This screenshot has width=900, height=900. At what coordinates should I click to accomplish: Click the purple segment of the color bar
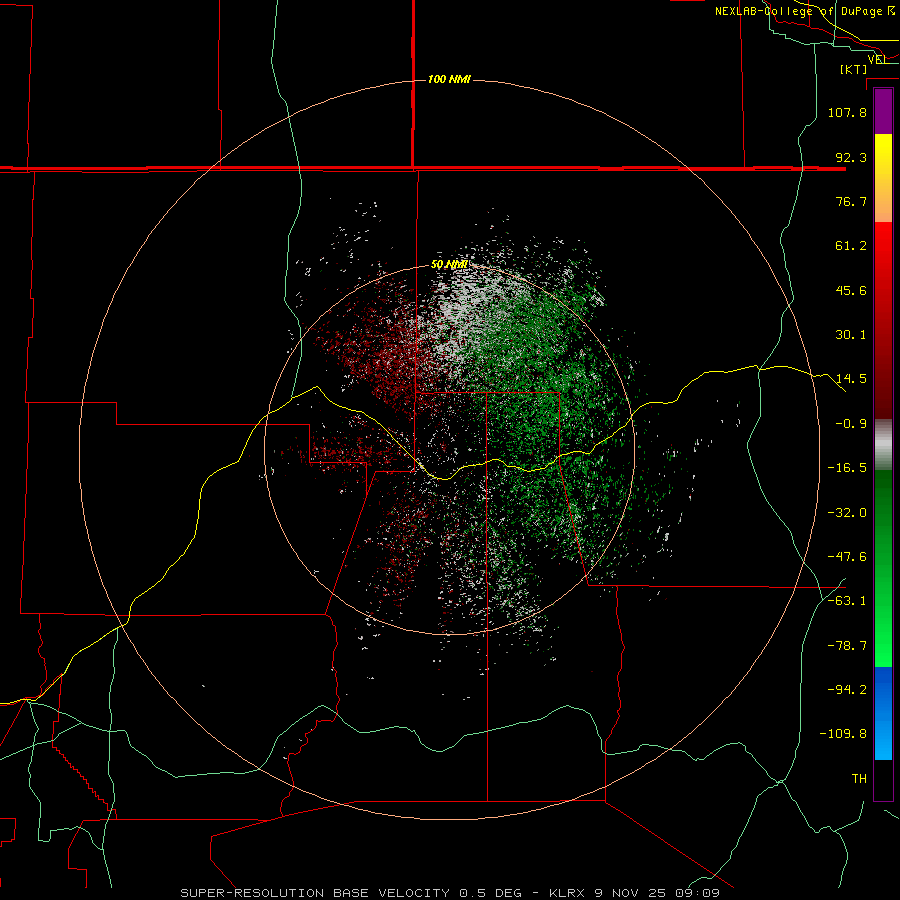[883, 111]
